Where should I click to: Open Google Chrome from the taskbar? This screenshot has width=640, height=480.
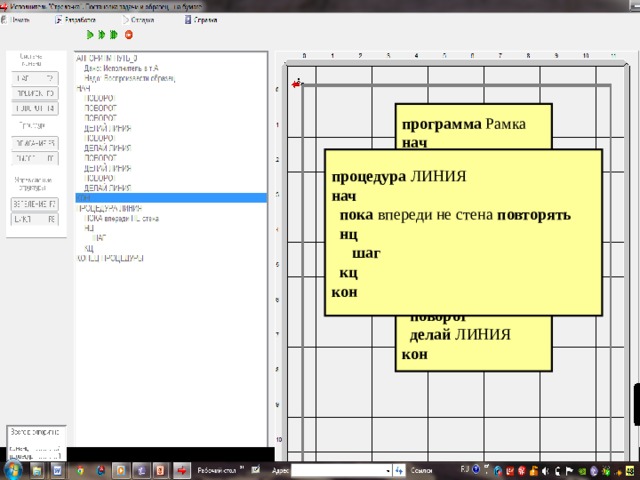[80, 471]
